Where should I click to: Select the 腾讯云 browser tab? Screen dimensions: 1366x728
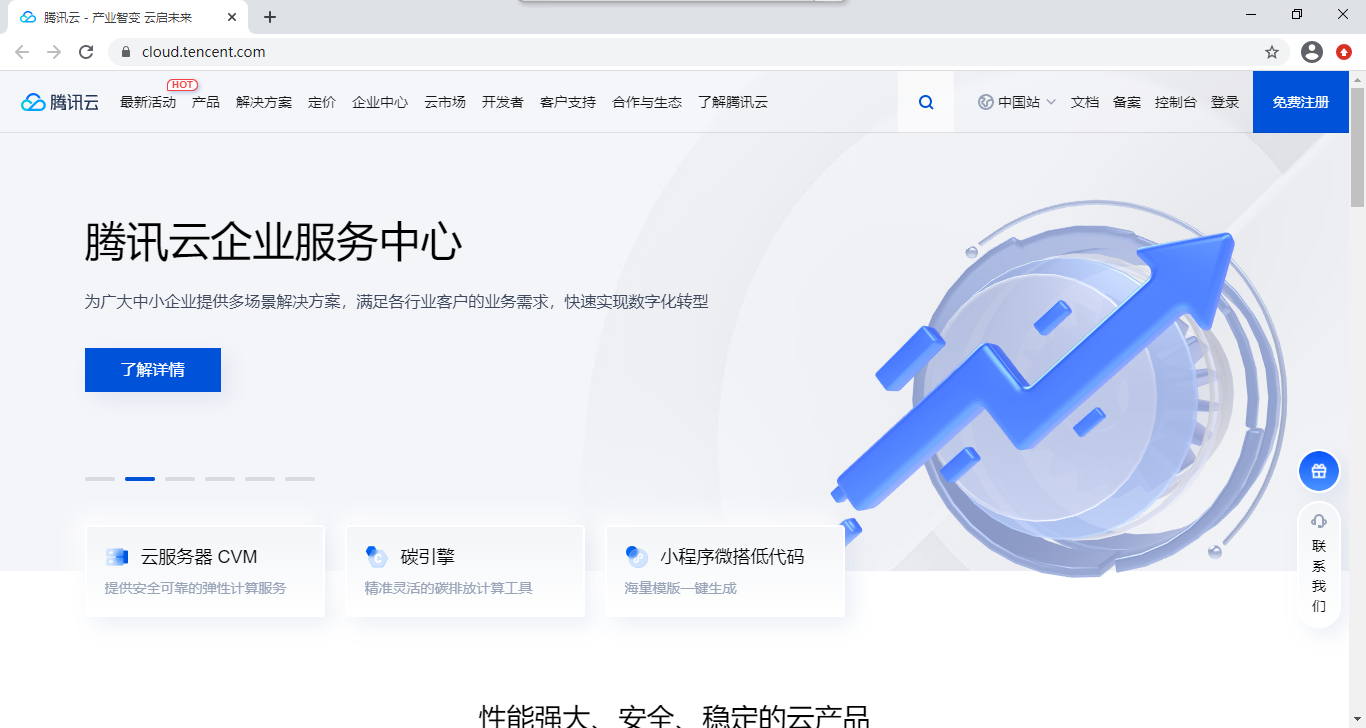point(120,16)
